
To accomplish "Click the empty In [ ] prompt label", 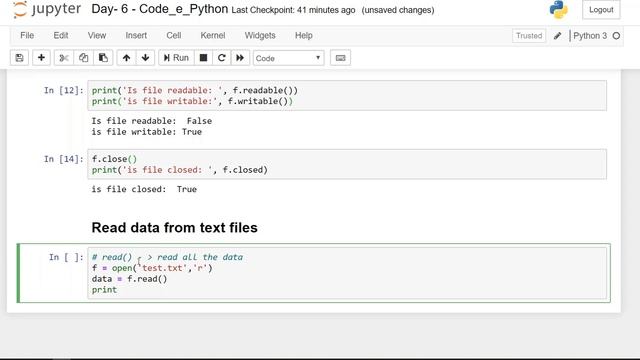I will click(66, 257).
